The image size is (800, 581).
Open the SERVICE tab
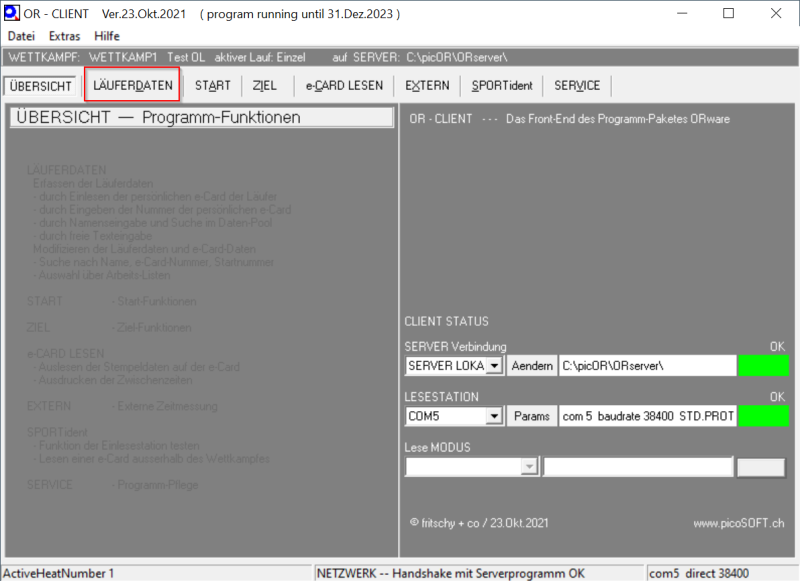pyautogui.click(x=577, y=86)
